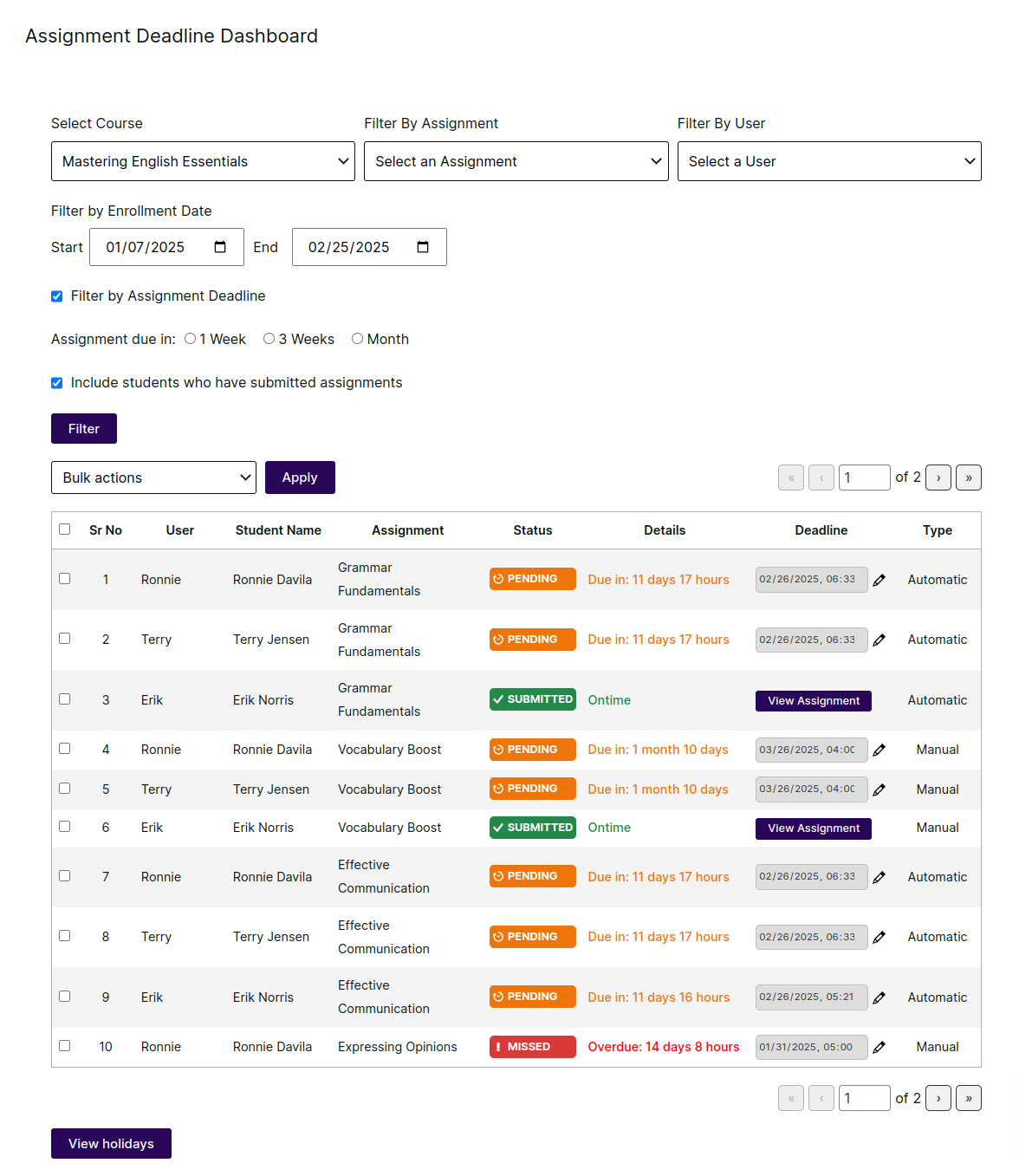Jump to last page in bottom pagination
Viewport: 1019px width, 1176px height.
[968, 1098]
